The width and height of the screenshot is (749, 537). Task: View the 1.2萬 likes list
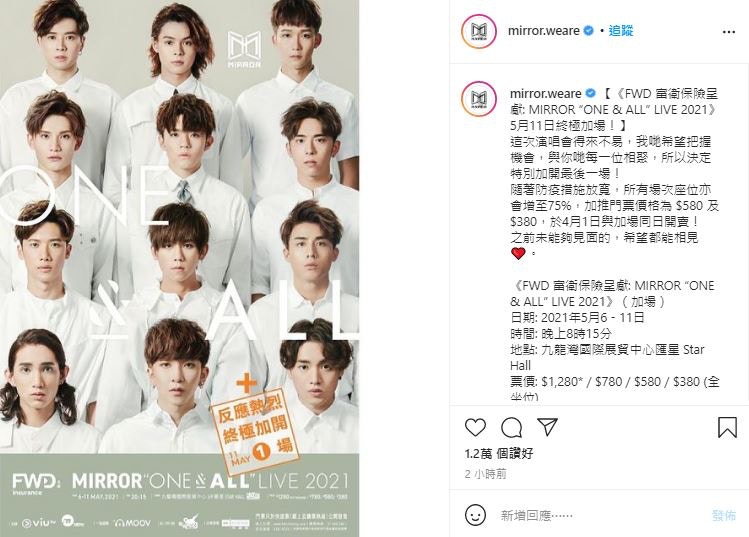tap(499, 453)
